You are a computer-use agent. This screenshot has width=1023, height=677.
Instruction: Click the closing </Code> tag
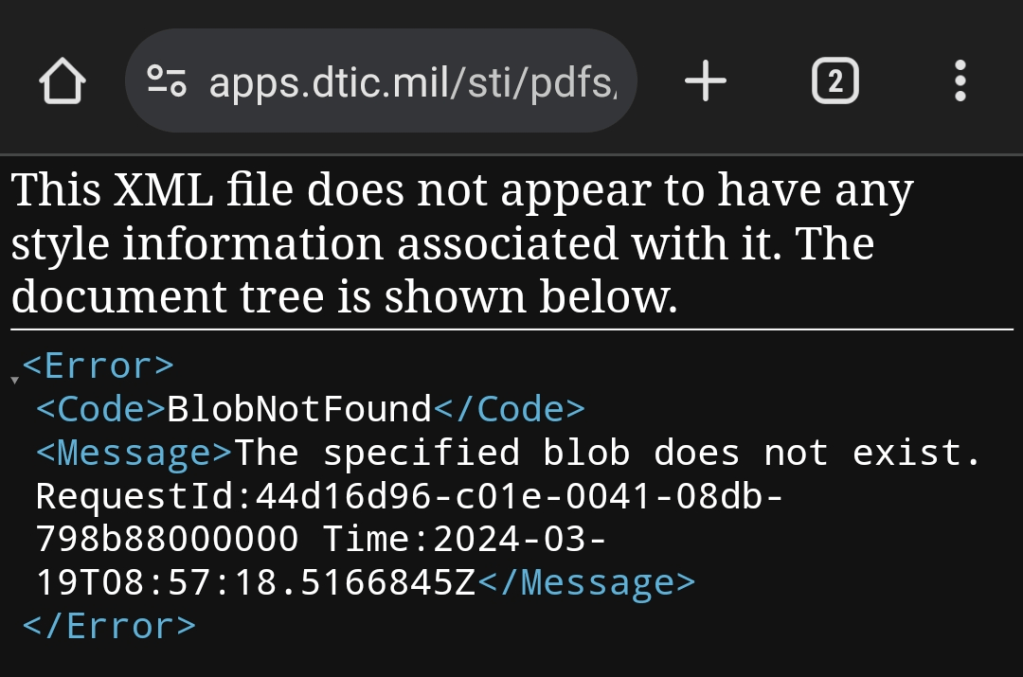click(x=508, y=409)
